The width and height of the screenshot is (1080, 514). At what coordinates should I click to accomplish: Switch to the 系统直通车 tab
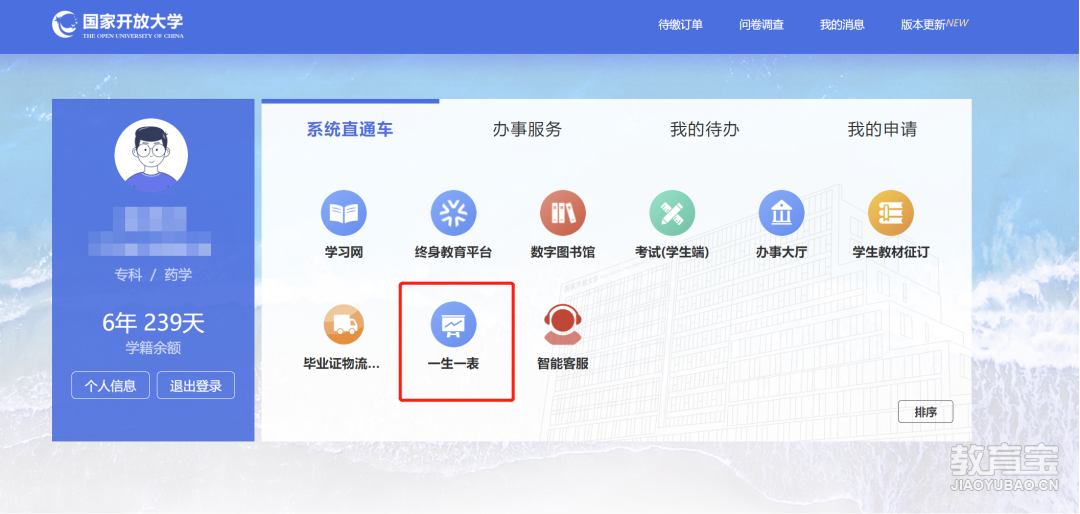click(350, 129)
